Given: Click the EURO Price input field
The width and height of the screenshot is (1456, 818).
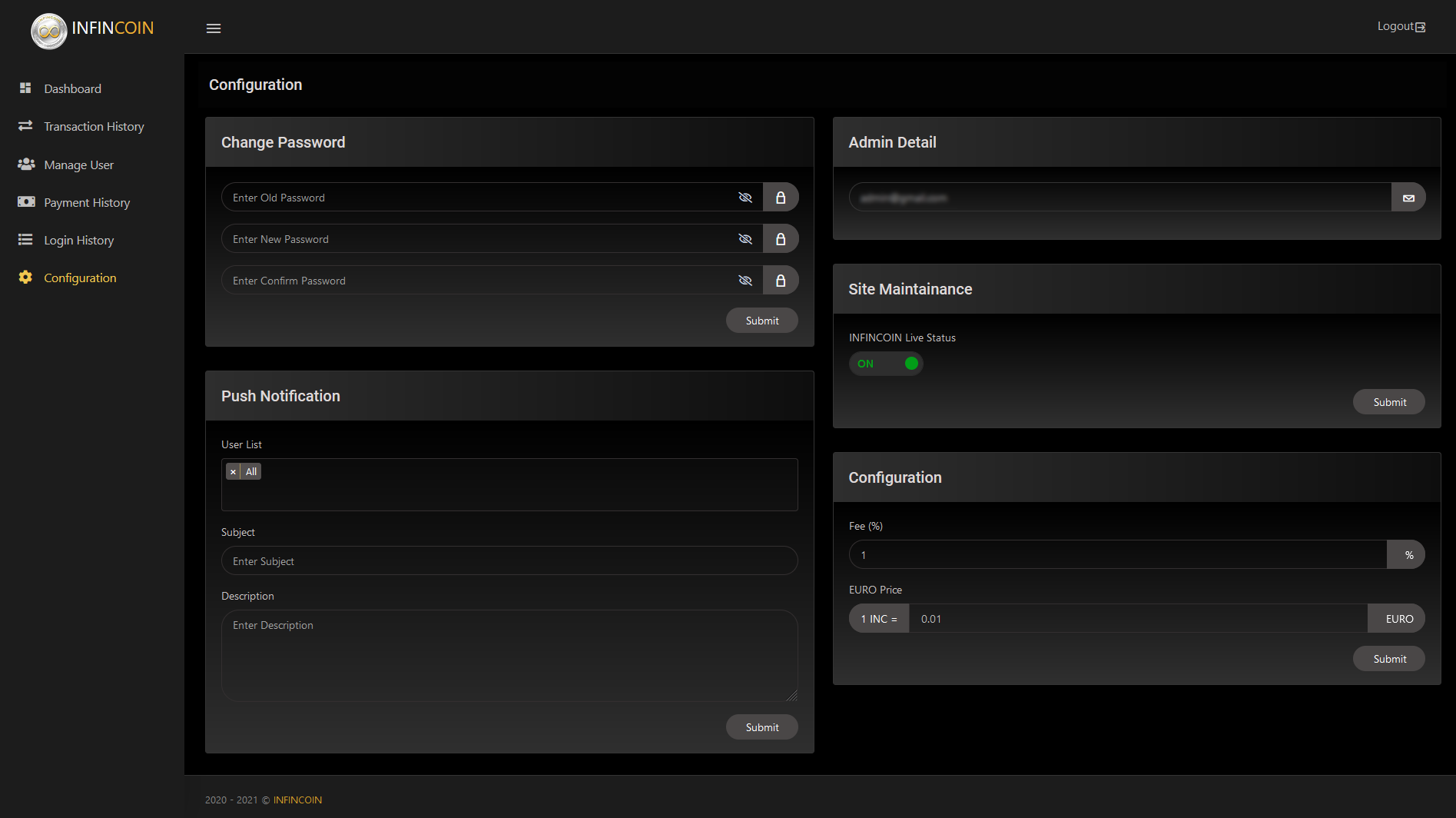Looking at the screenshot, I should coord(1137,619).
